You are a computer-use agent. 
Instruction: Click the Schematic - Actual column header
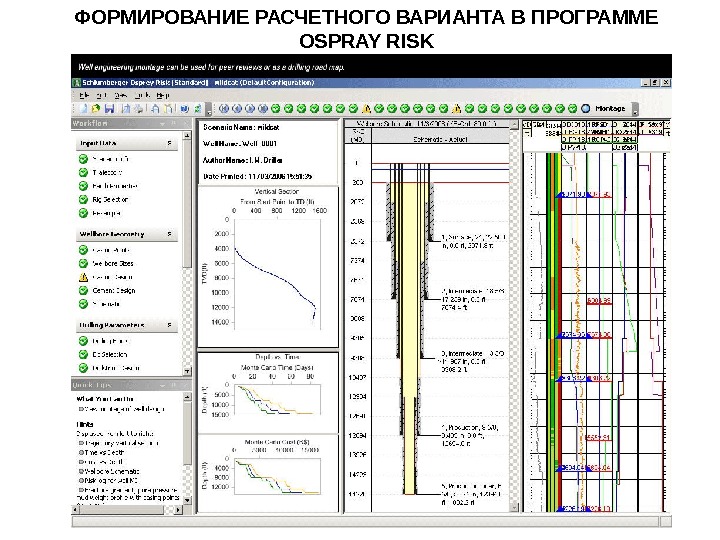coord(440,139)
